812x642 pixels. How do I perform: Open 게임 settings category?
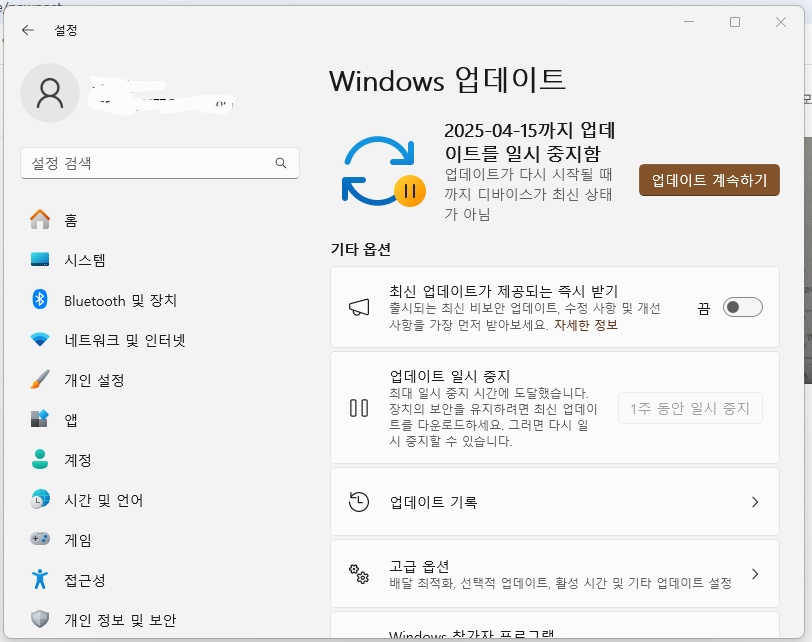click(x=78, y=540)
